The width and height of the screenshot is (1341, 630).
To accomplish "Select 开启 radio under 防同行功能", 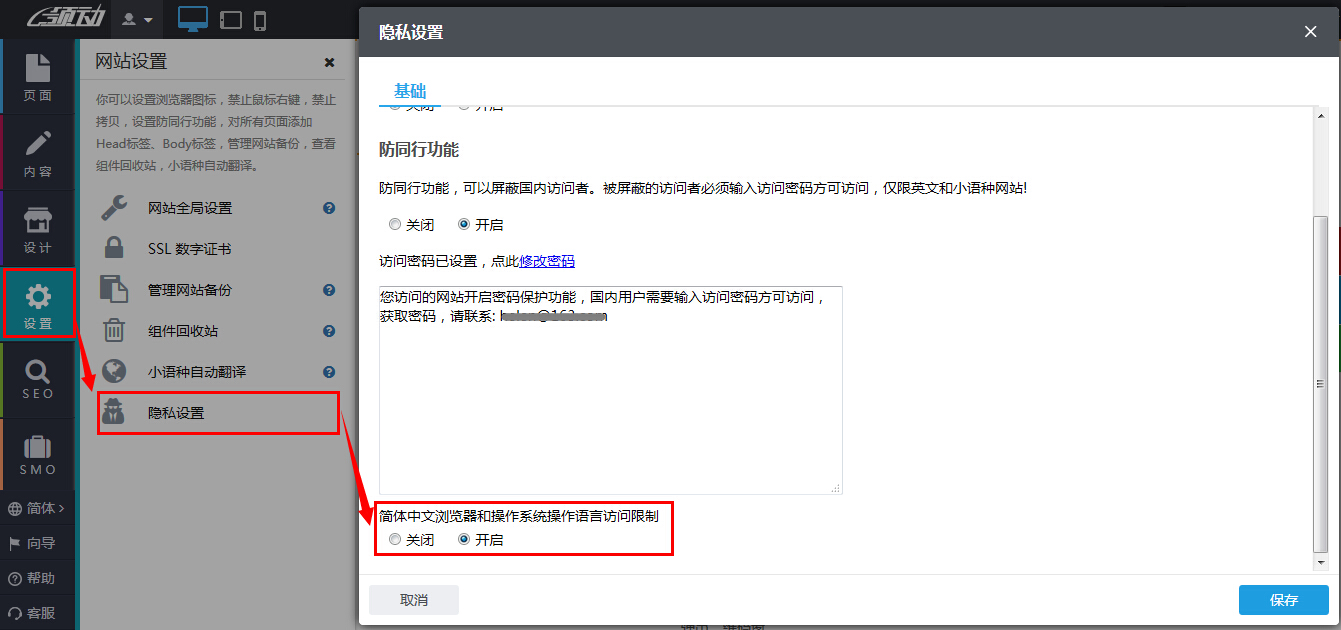I will pos(464,225).
